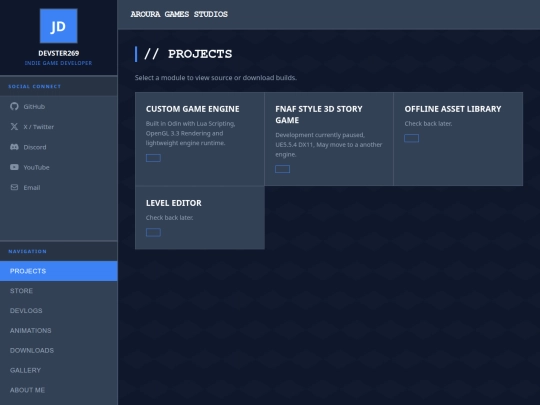Select the Projects navigation item
Screen dimensions: 540x405
(x=59, y=271)
